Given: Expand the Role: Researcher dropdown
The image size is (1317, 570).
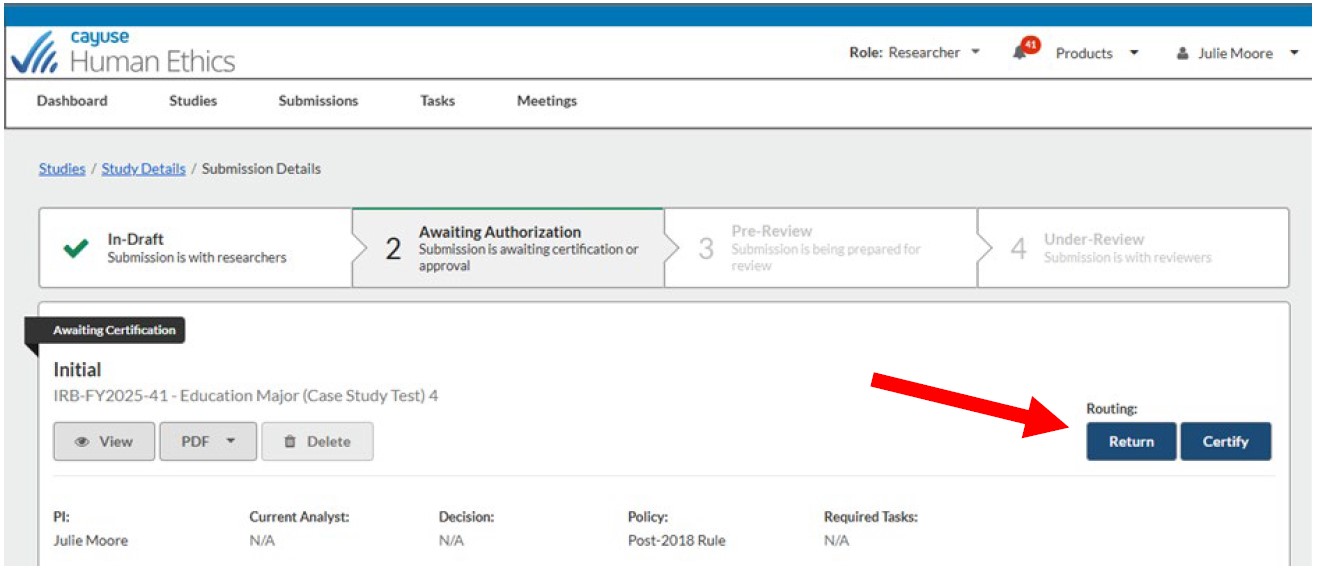Looking at the screenshot, I should click(x=914, y=52).
